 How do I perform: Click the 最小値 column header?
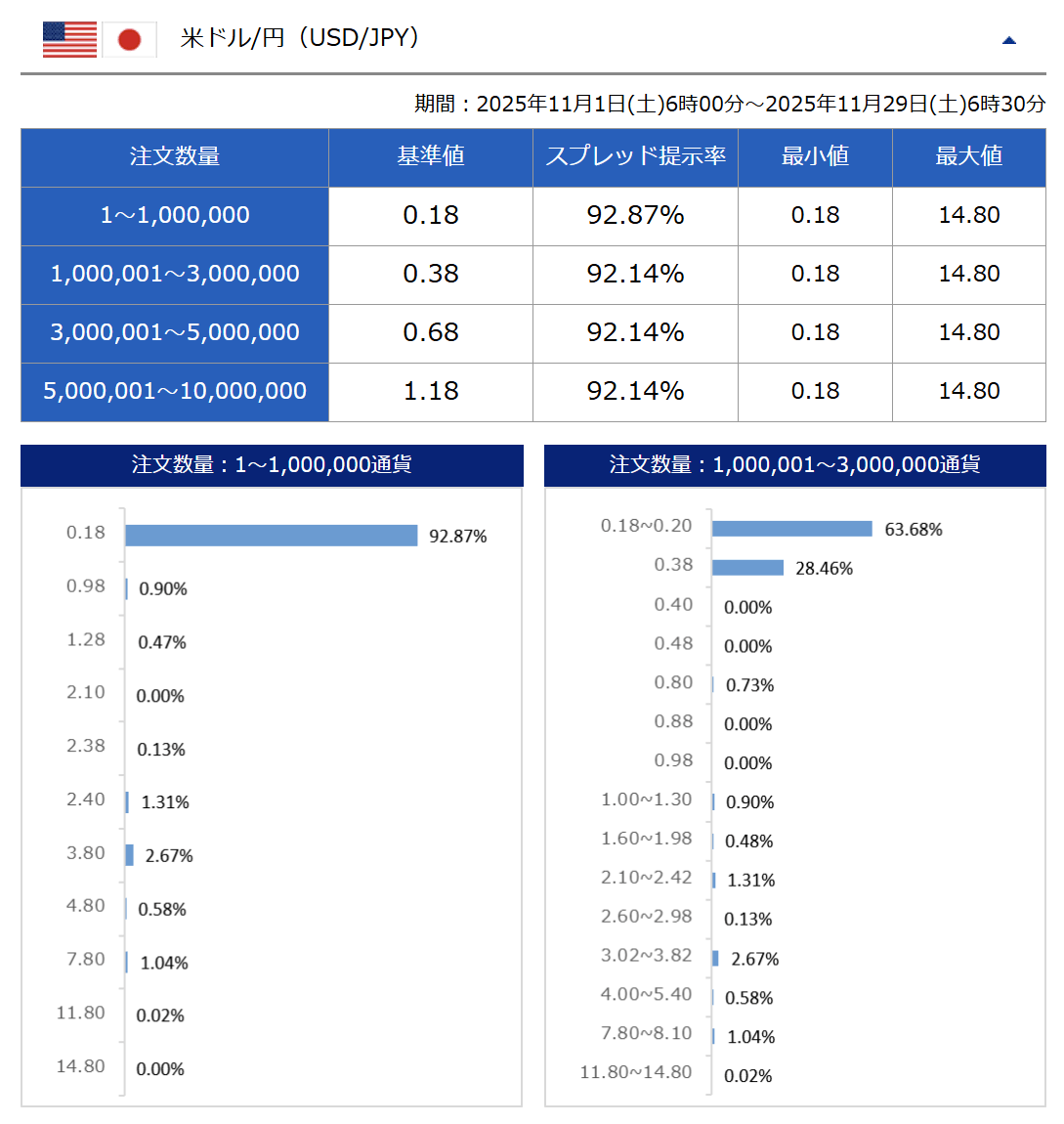point(815,156)
